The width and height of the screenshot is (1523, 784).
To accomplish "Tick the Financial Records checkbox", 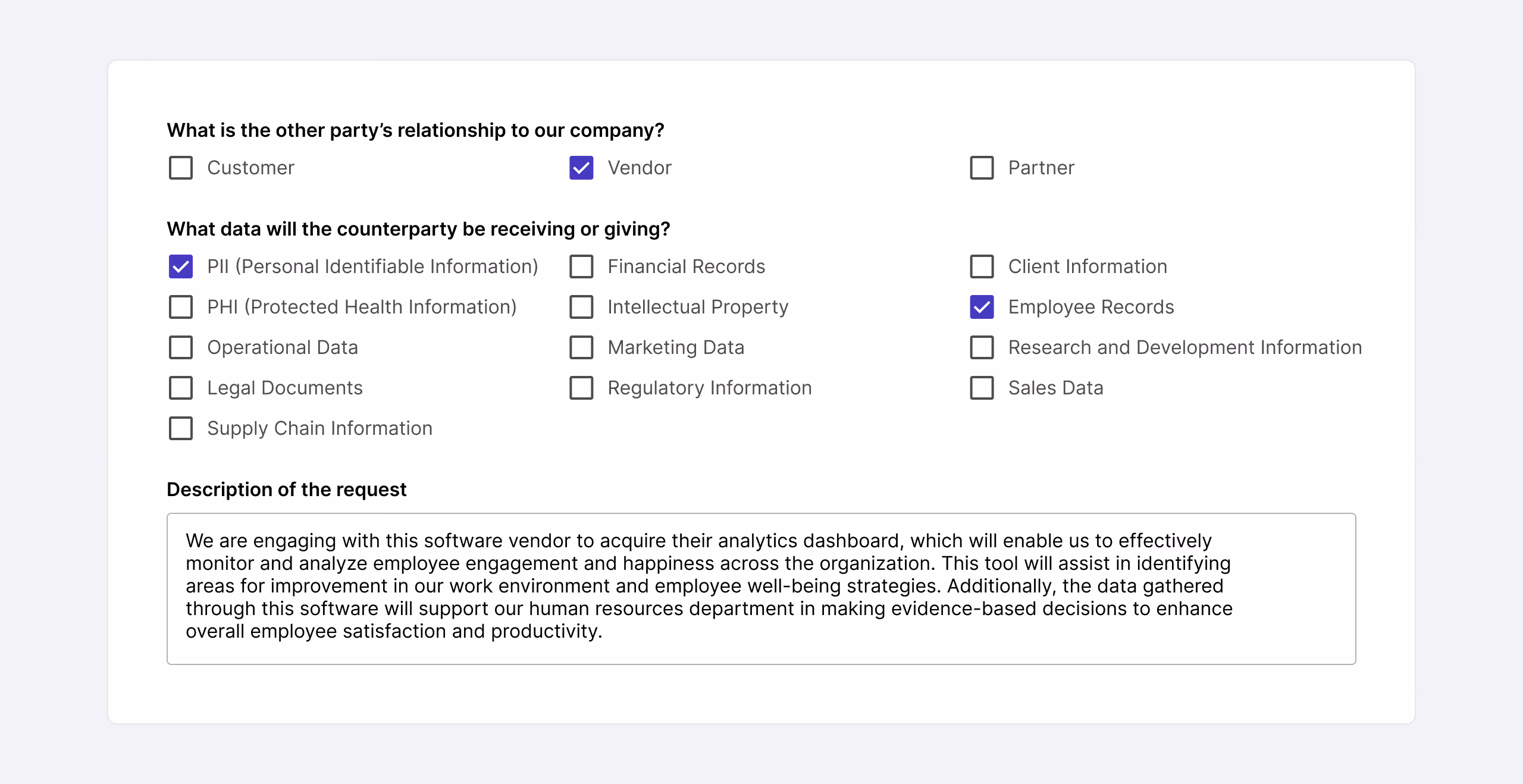I will click(581, 266).
